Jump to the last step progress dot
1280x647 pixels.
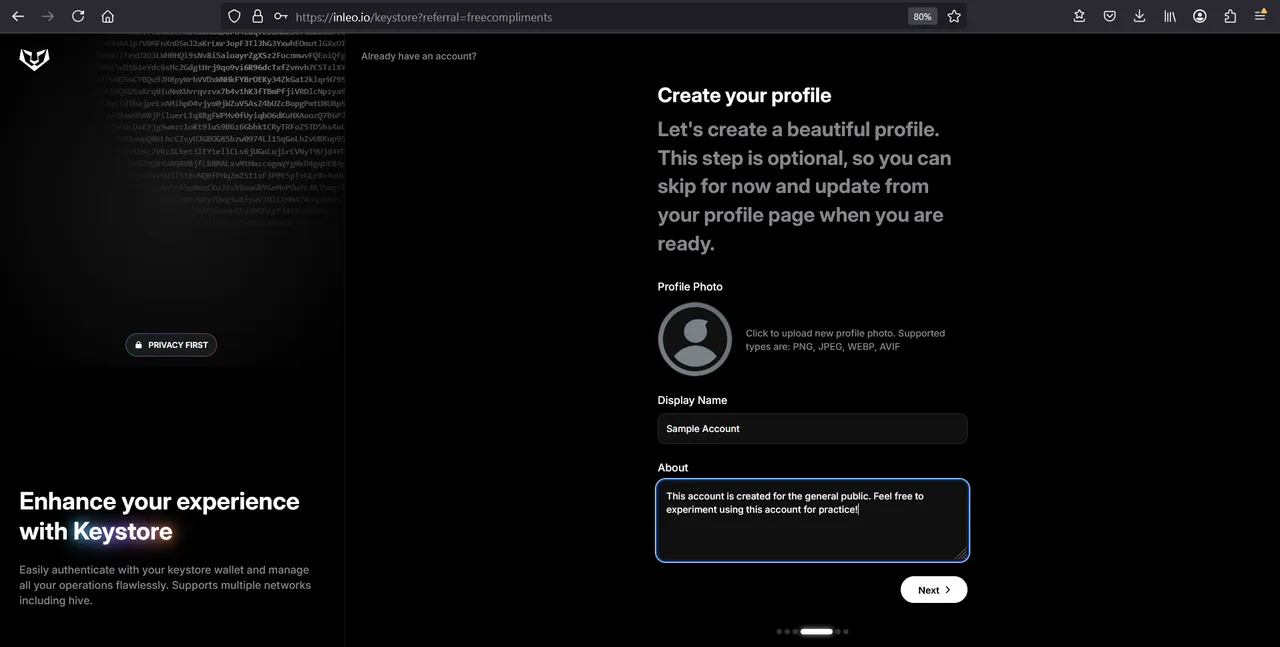(x=846, y=632)
